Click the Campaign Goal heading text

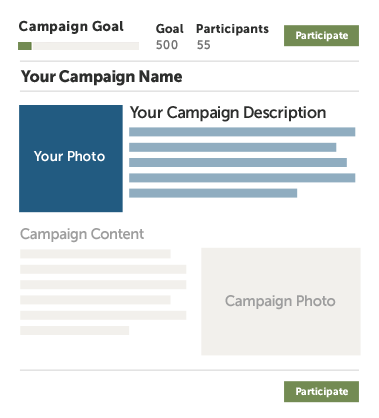click(x=71, y=27)
